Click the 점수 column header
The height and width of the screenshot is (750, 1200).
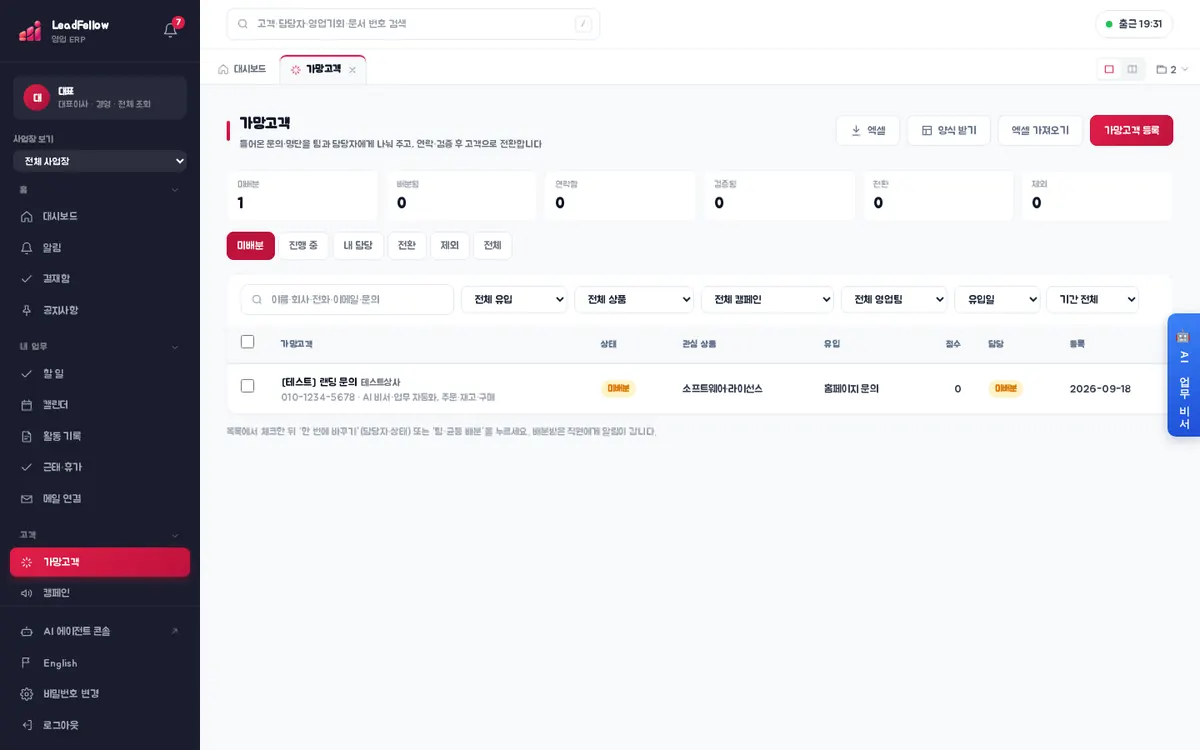[x=953, y=343]
